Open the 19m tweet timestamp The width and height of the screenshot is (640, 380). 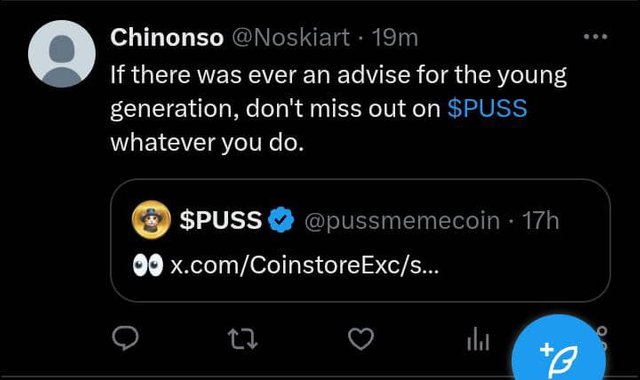pos(395,38)
